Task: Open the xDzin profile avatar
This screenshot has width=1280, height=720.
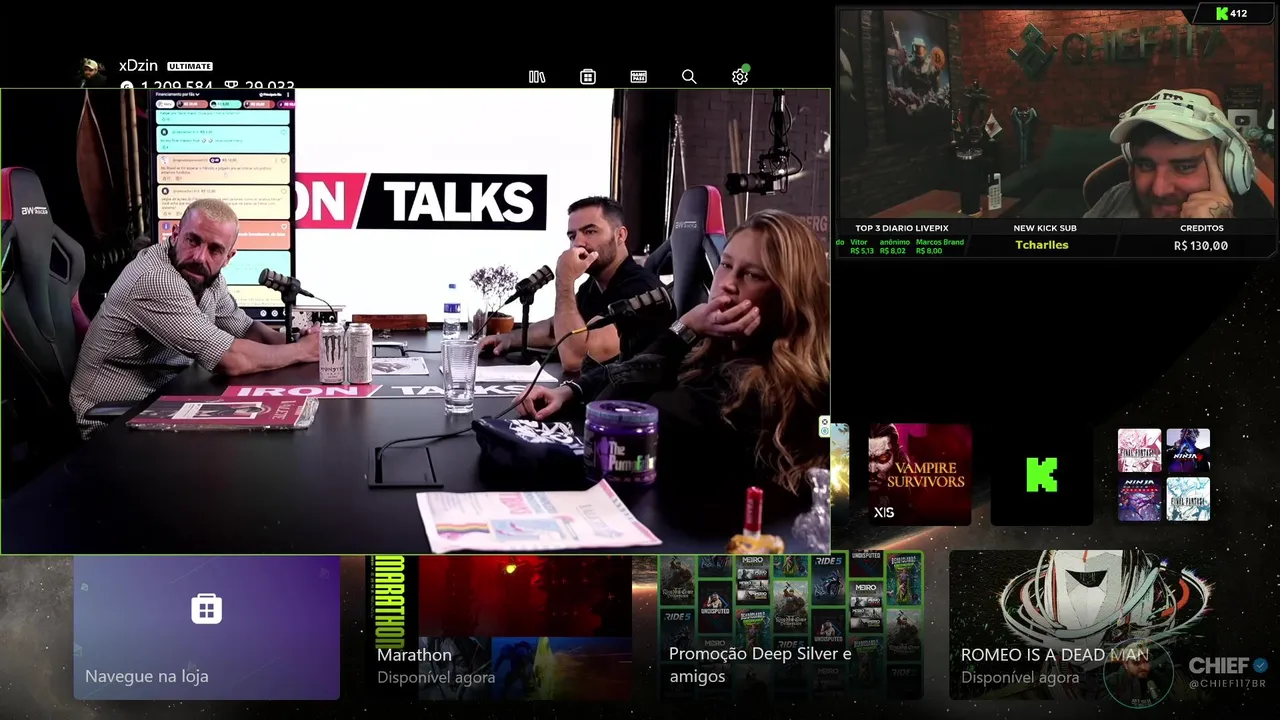Action: pos(92,73)
